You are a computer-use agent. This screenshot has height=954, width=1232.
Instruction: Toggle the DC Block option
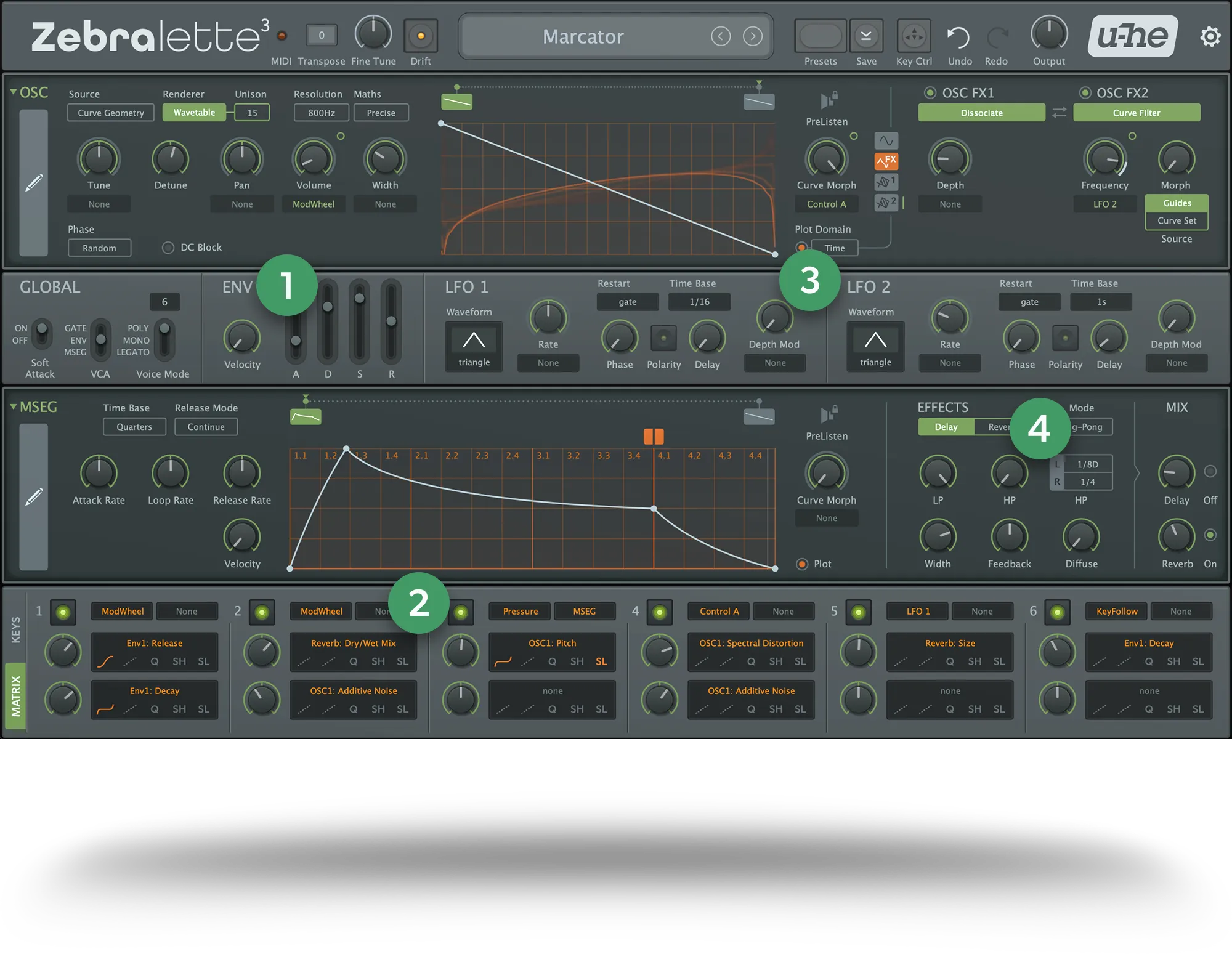[167, 247]
